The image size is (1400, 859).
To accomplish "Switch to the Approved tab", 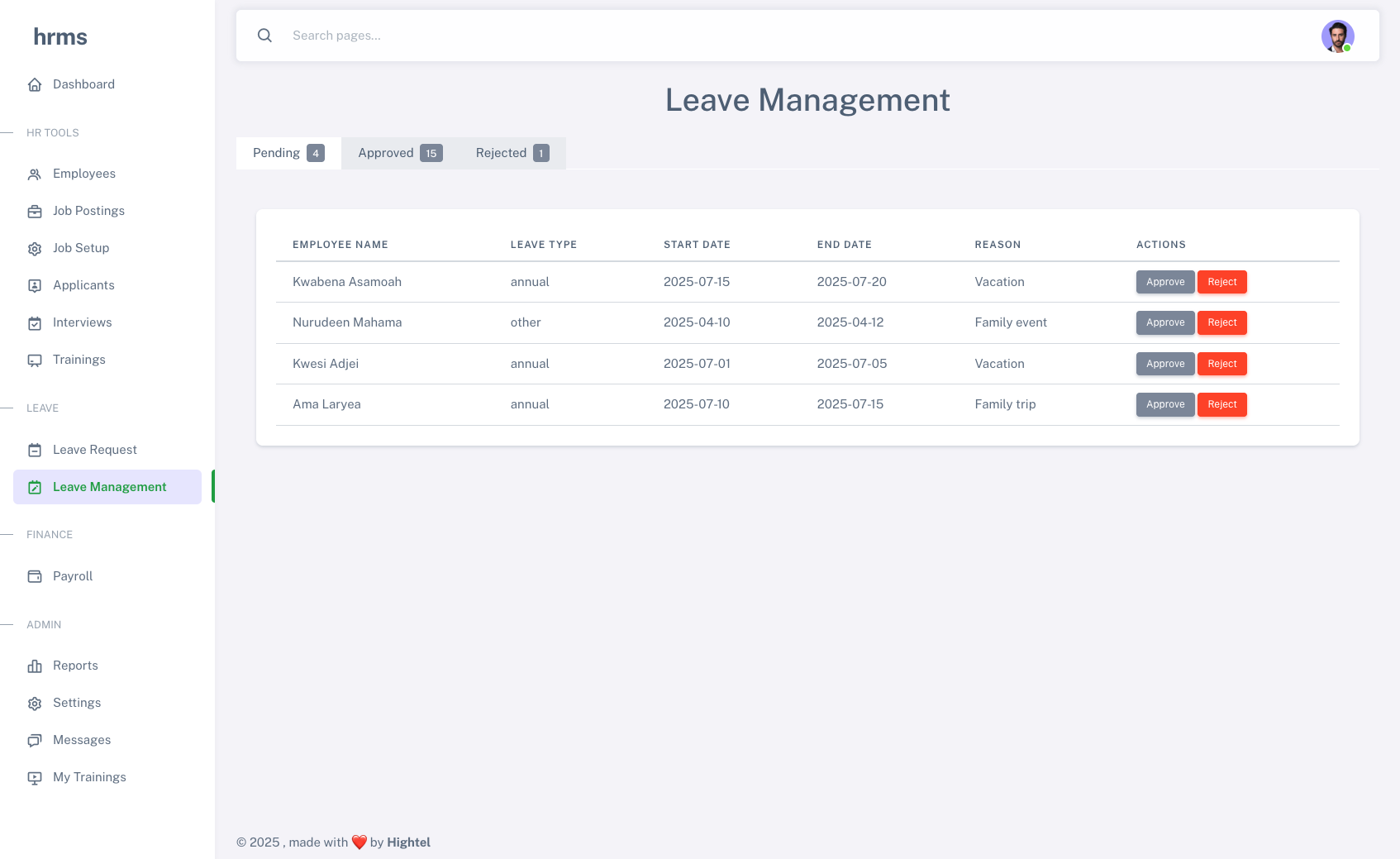I will [399, 153].
